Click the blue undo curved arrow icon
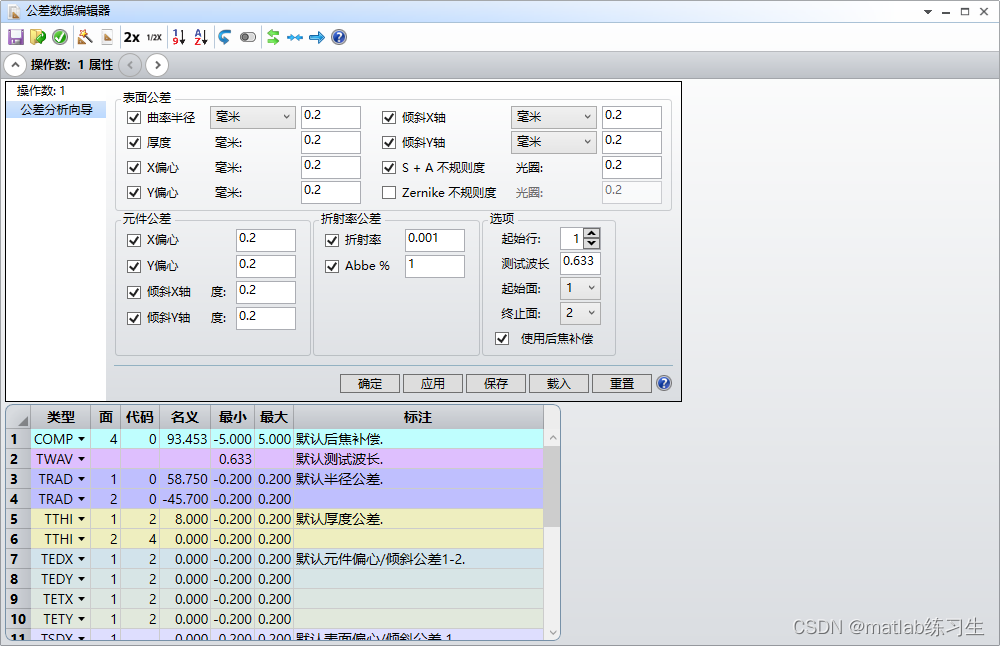 click(x=224, y=37)
